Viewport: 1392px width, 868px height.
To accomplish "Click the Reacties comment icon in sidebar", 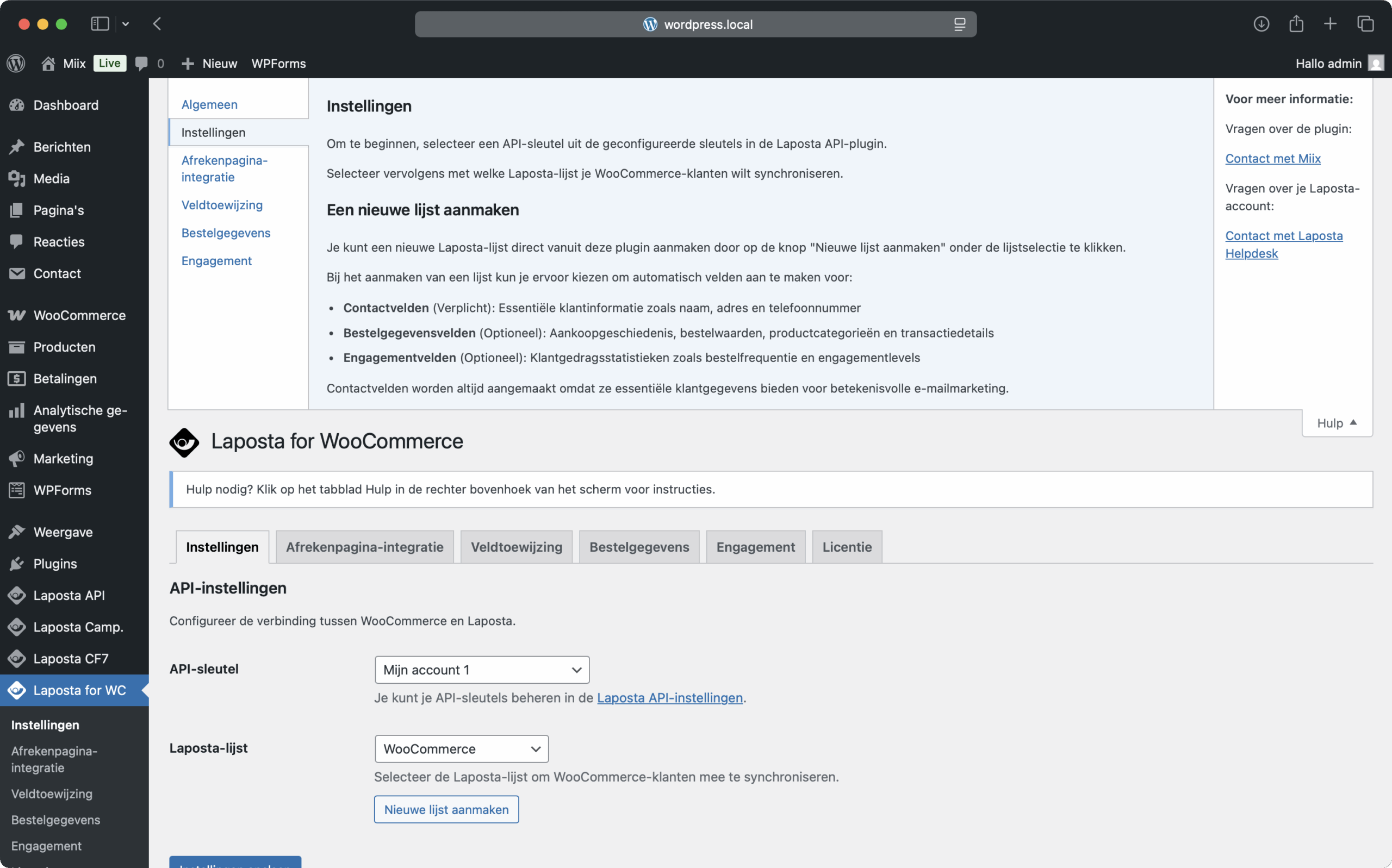I will tap(17, 242).
